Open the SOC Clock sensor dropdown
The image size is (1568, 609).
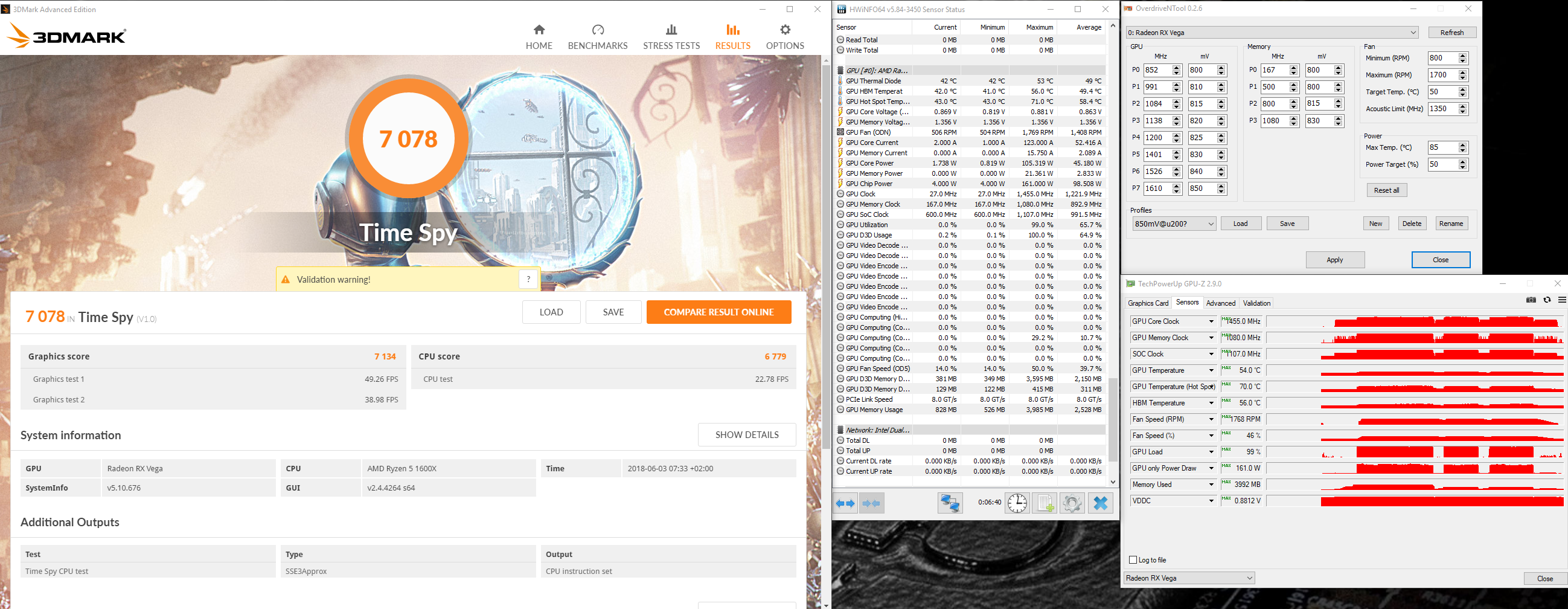1211,355
